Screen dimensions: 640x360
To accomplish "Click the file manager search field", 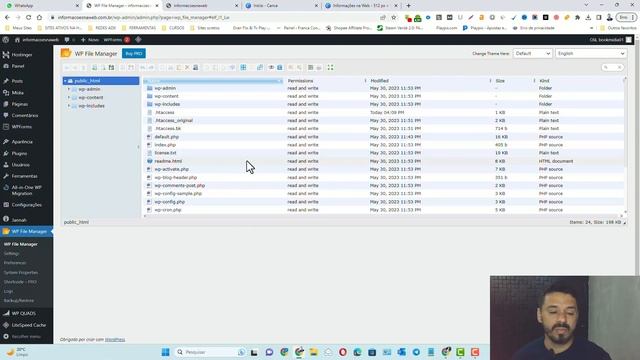I will [x=613, y=67].
